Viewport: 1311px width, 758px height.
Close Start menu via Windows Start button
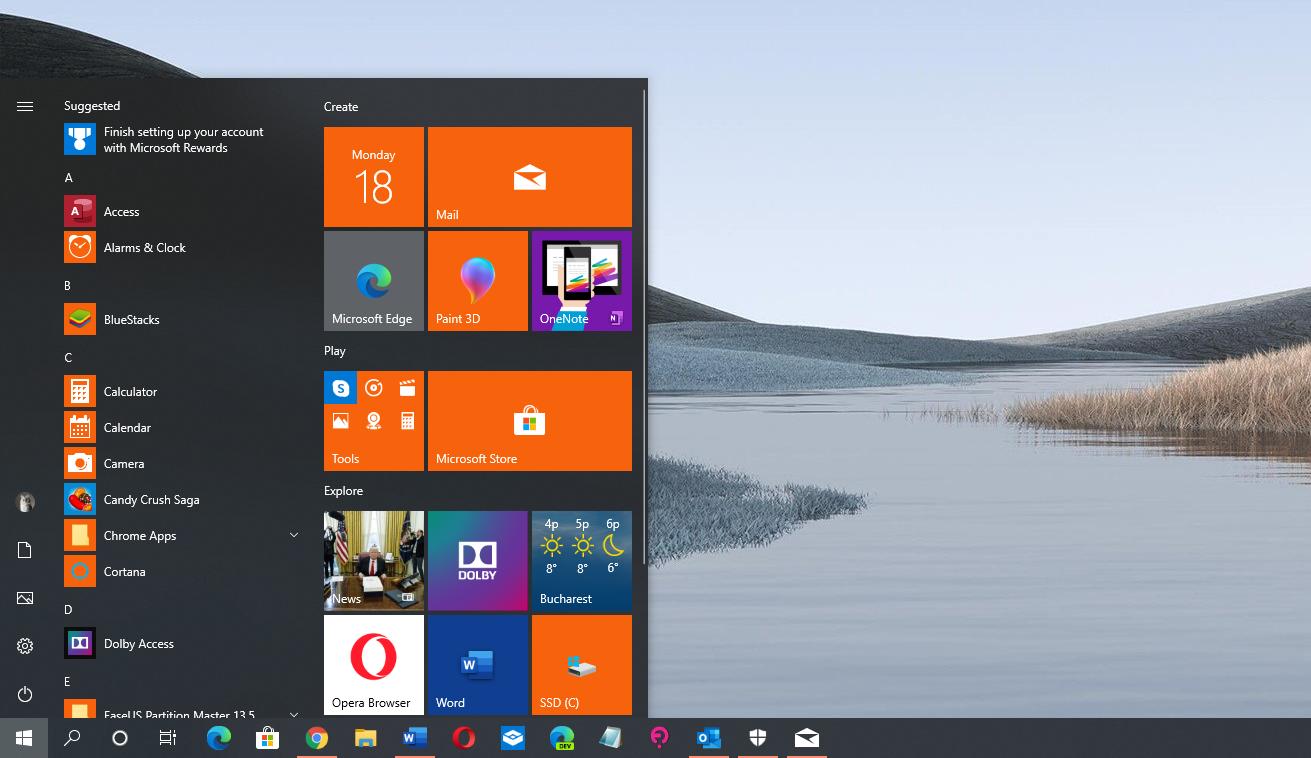24,738
